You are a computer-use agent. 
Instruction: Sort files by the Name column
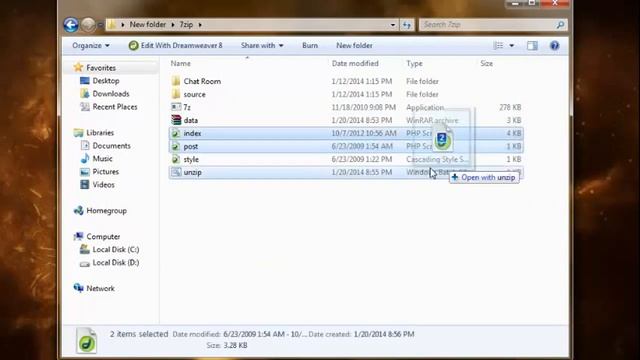click(x=180, y=63)
